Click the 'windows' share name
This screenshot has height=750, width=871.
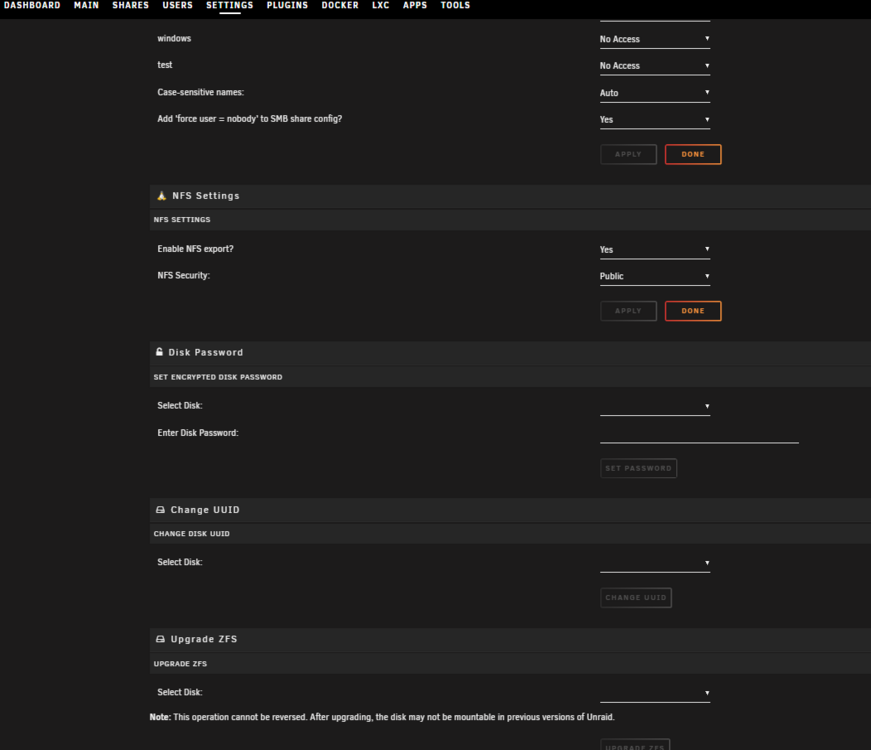click(174, 38)
